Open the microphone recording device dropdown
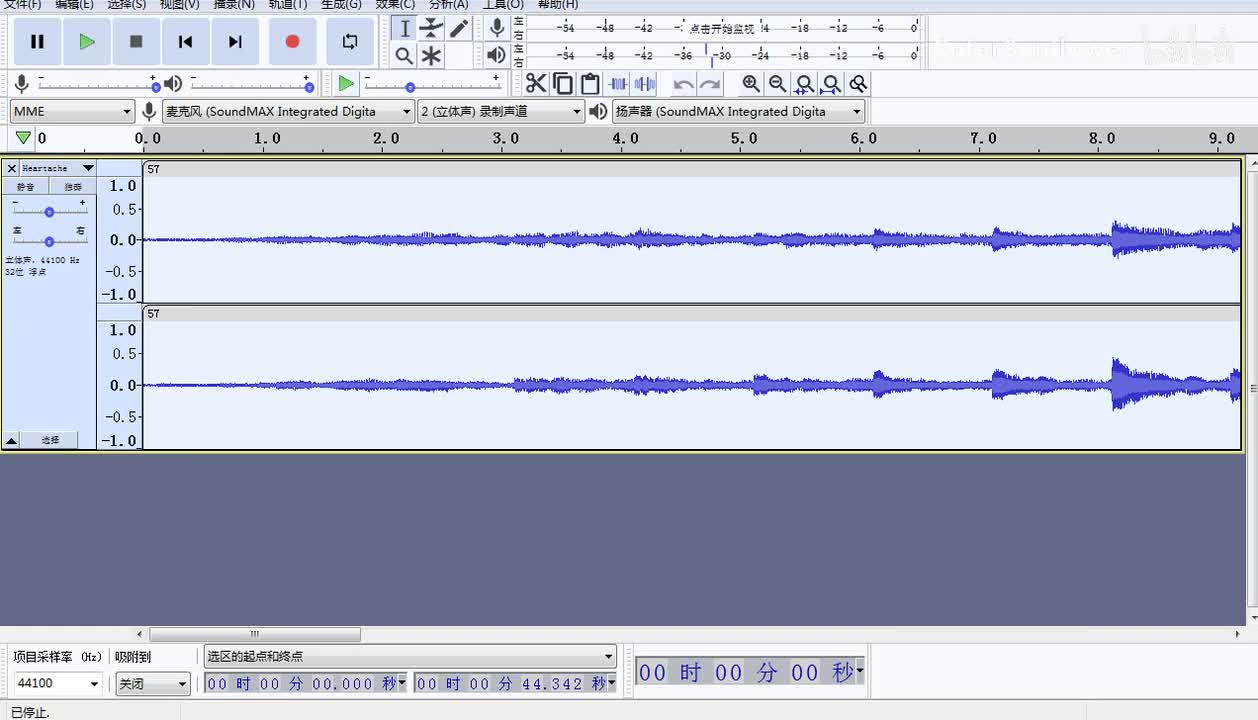This screenshot has width=1258, height=720. [288, 111]
